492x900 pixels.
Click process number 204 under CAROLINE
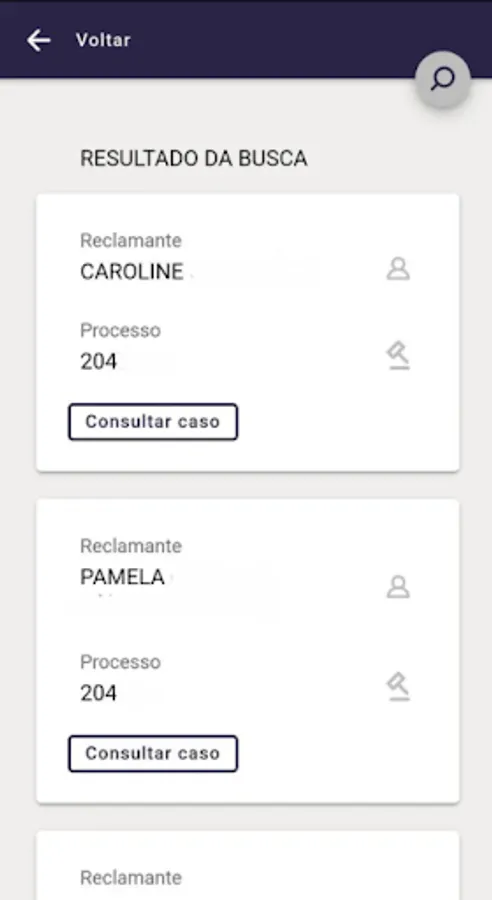[x=98, y=362]
